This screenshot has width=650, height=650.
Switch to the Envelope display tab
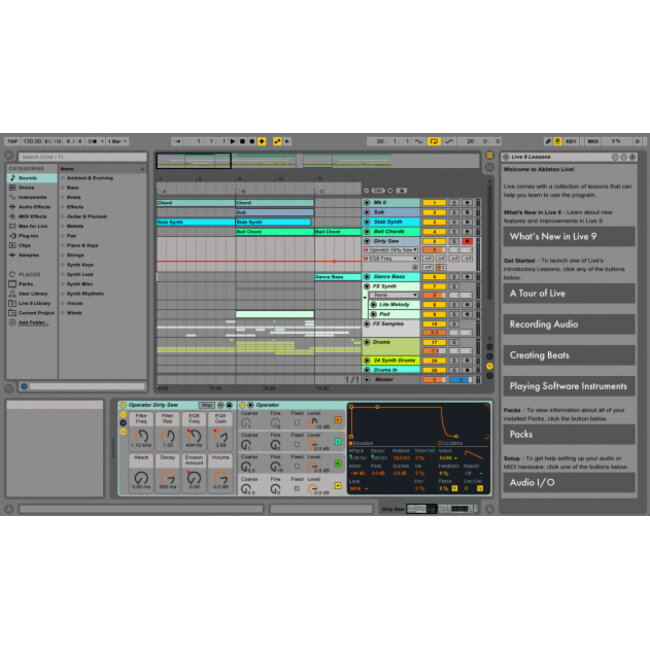point(361,443)
